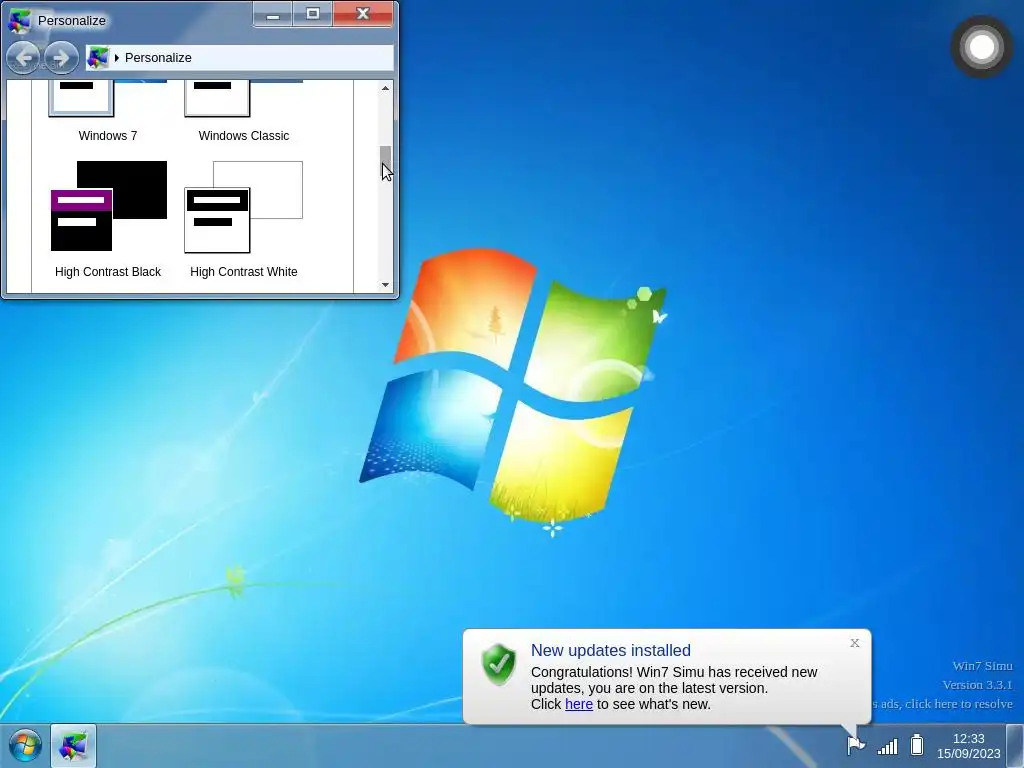The width and height of the screenshot is (1024, 768).
Task: Click the scrollbar thumb in Personalize
Action: pyautogui.click(x=385, y=163)
